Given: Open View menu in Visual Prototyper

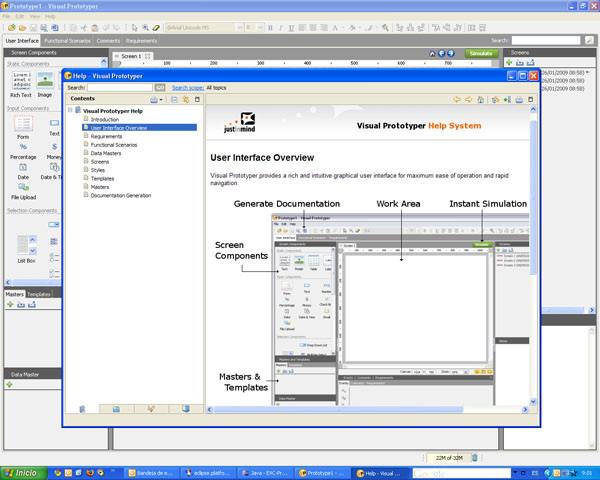Looking at the screenshot, I should point(34,16).
